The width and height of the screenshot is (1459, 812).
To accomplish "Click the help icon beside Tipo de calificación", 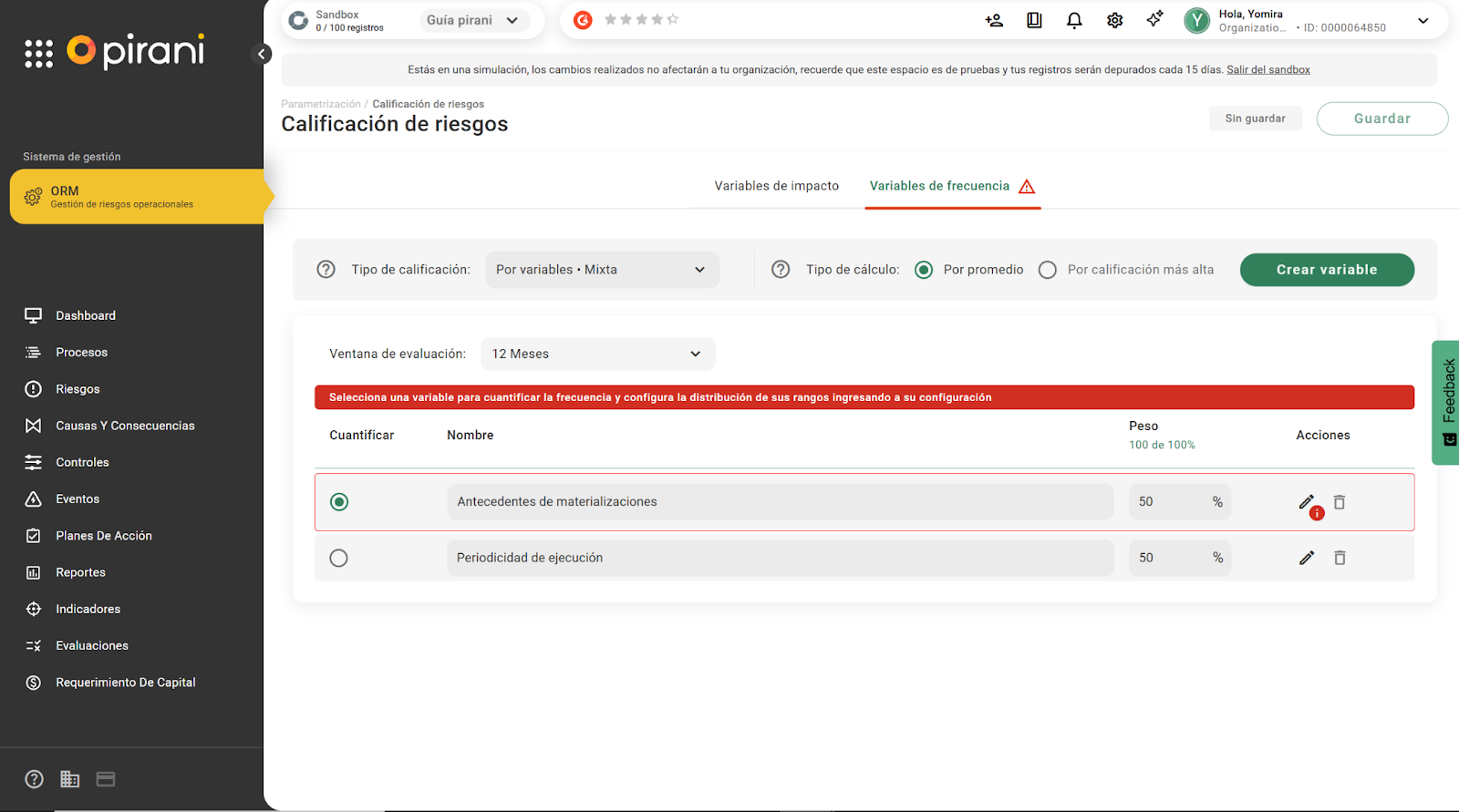I will (x=326, y=270).
